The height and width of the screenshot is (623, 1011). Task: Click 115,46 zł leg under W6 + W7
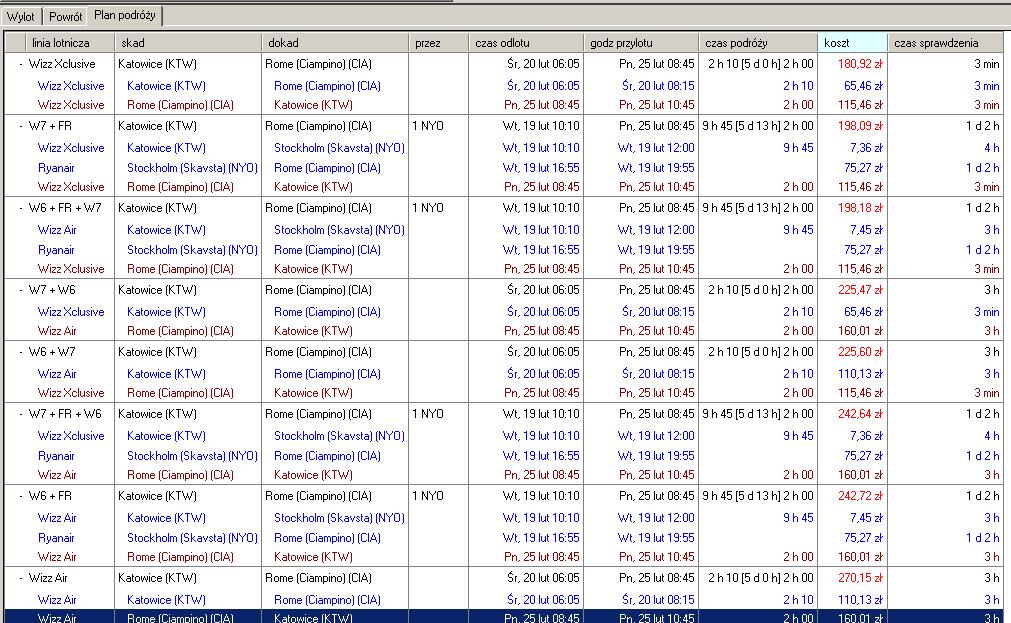coord(860,393)
